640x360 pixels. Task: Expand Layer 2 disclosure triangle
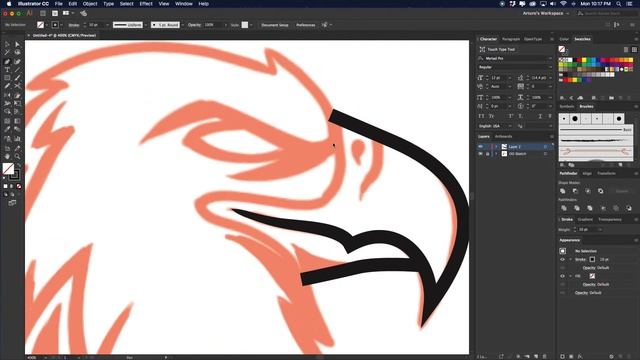(496, 147)
